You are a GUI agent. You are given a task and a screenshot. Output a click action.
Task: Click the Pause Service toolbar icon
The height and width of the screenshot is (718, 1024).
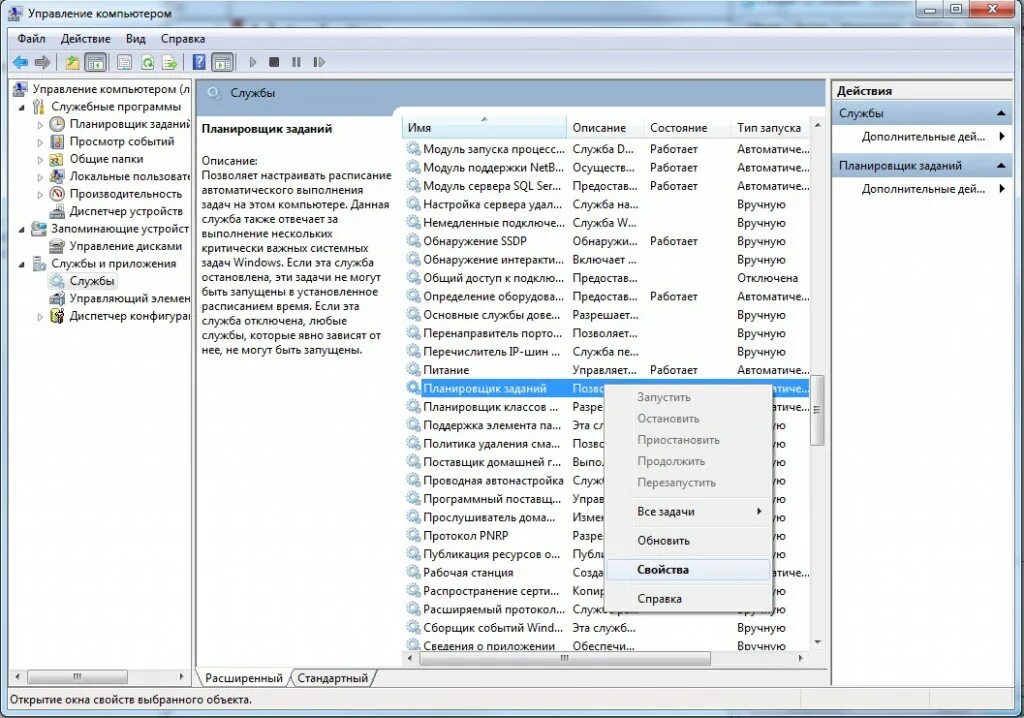(x=296, y=62)
